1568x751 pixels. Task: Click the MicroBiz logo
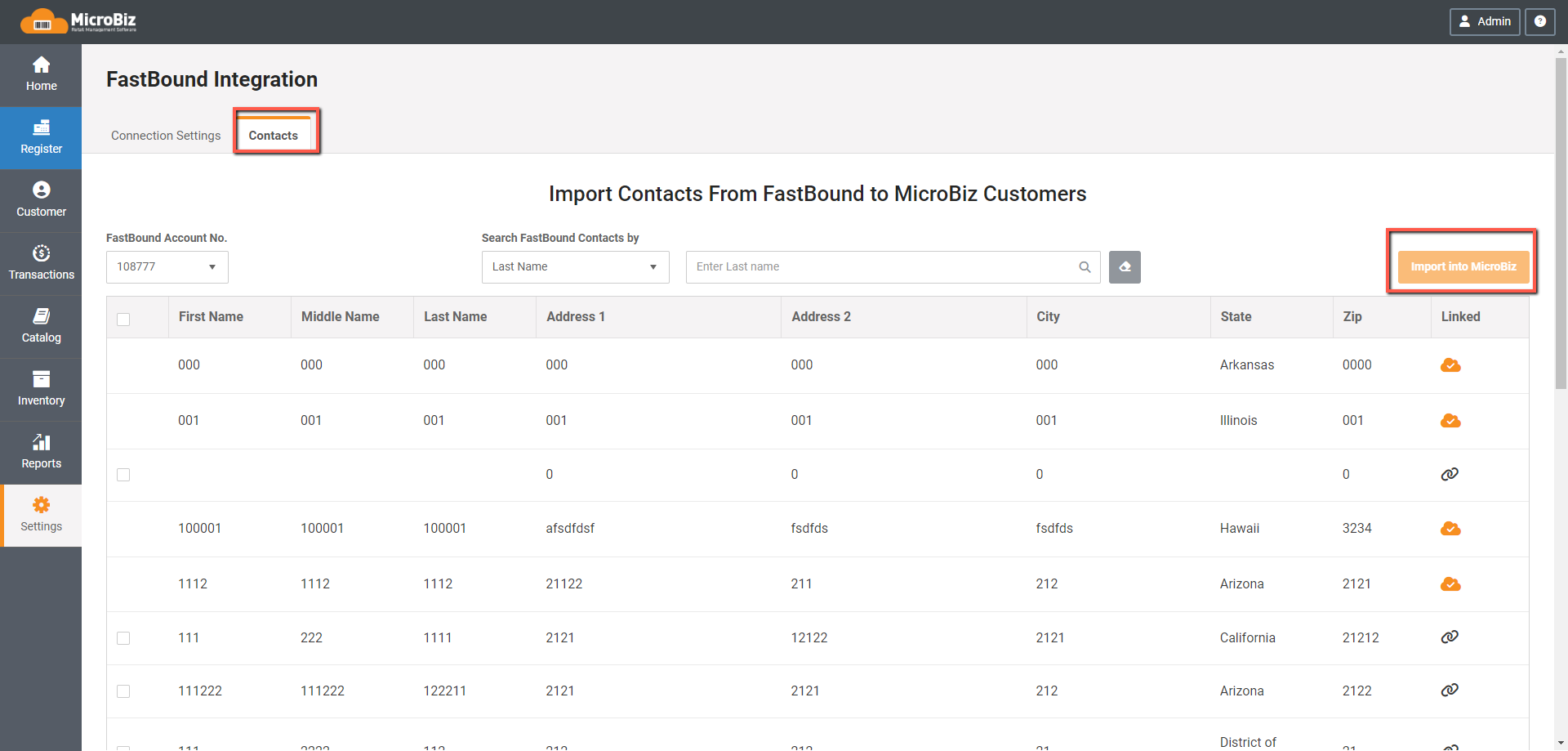(78, 21)
